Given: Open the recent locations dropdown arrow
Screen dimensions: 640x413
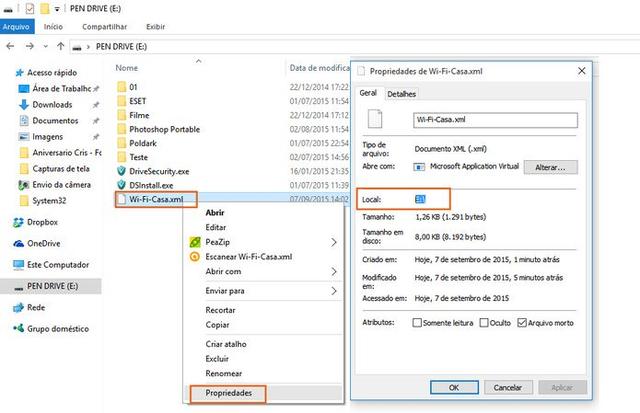Looking at the screenshot, I should pos(45,47).
